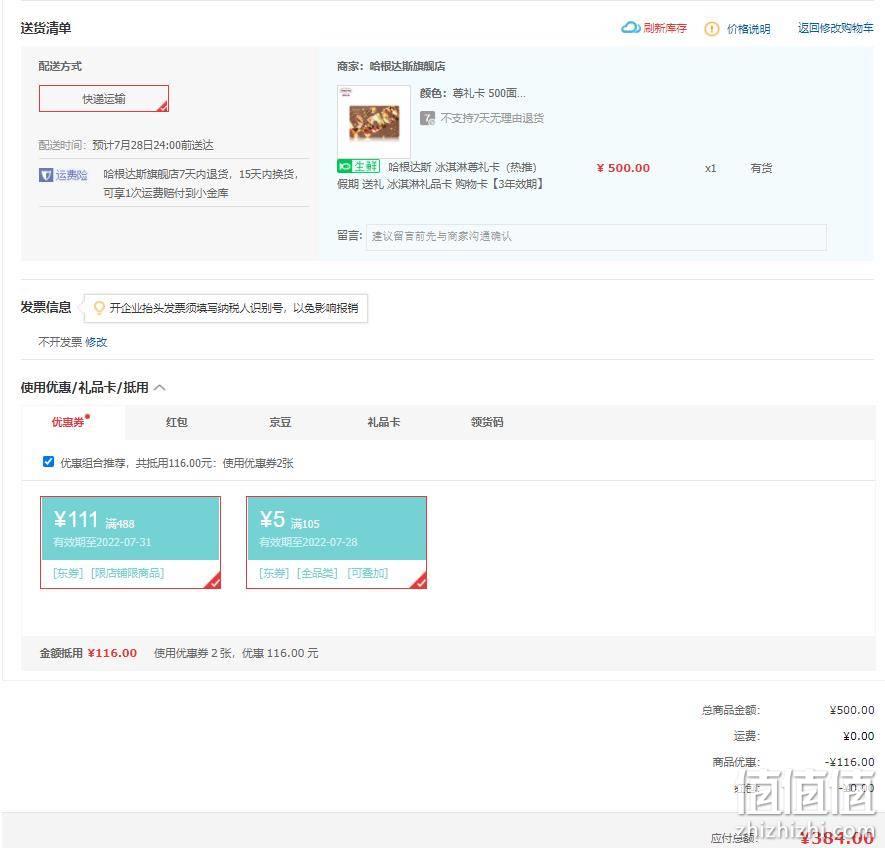The image size is (885, 848).
Task: Click the 商品优惠 -¥116.00 value
Action: click(849, 762)
